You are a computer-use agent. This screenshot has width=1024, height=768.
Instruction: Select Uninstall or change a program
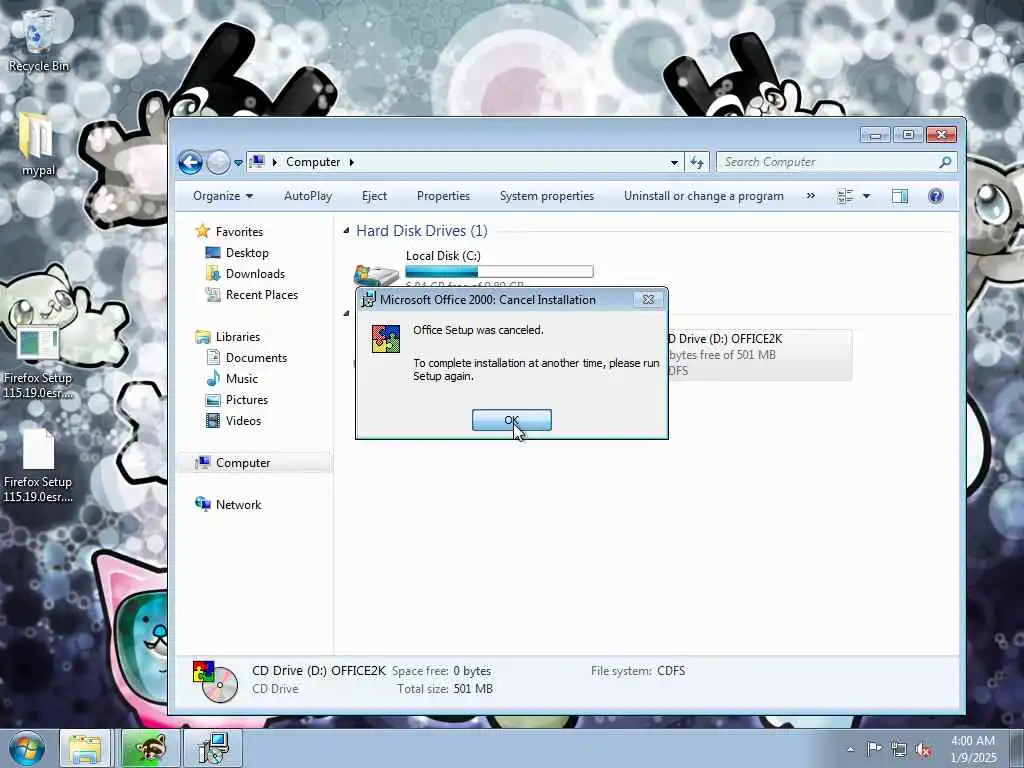(x=703, y=196)
